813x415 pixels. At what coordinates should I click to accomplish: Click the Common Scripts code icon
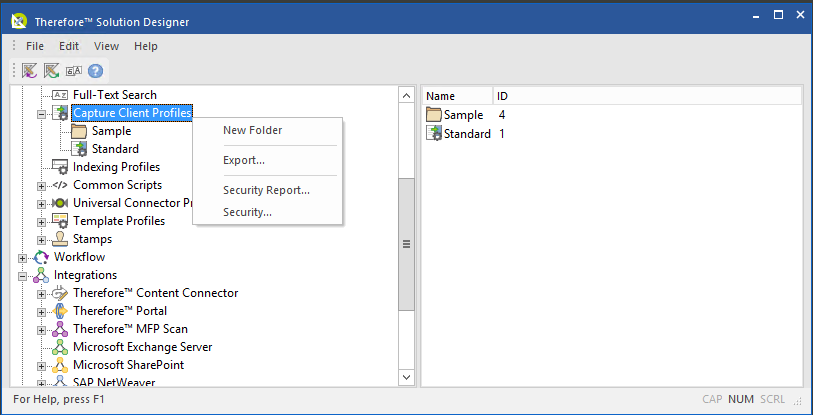pyautogui.click(x=61, y=185)
